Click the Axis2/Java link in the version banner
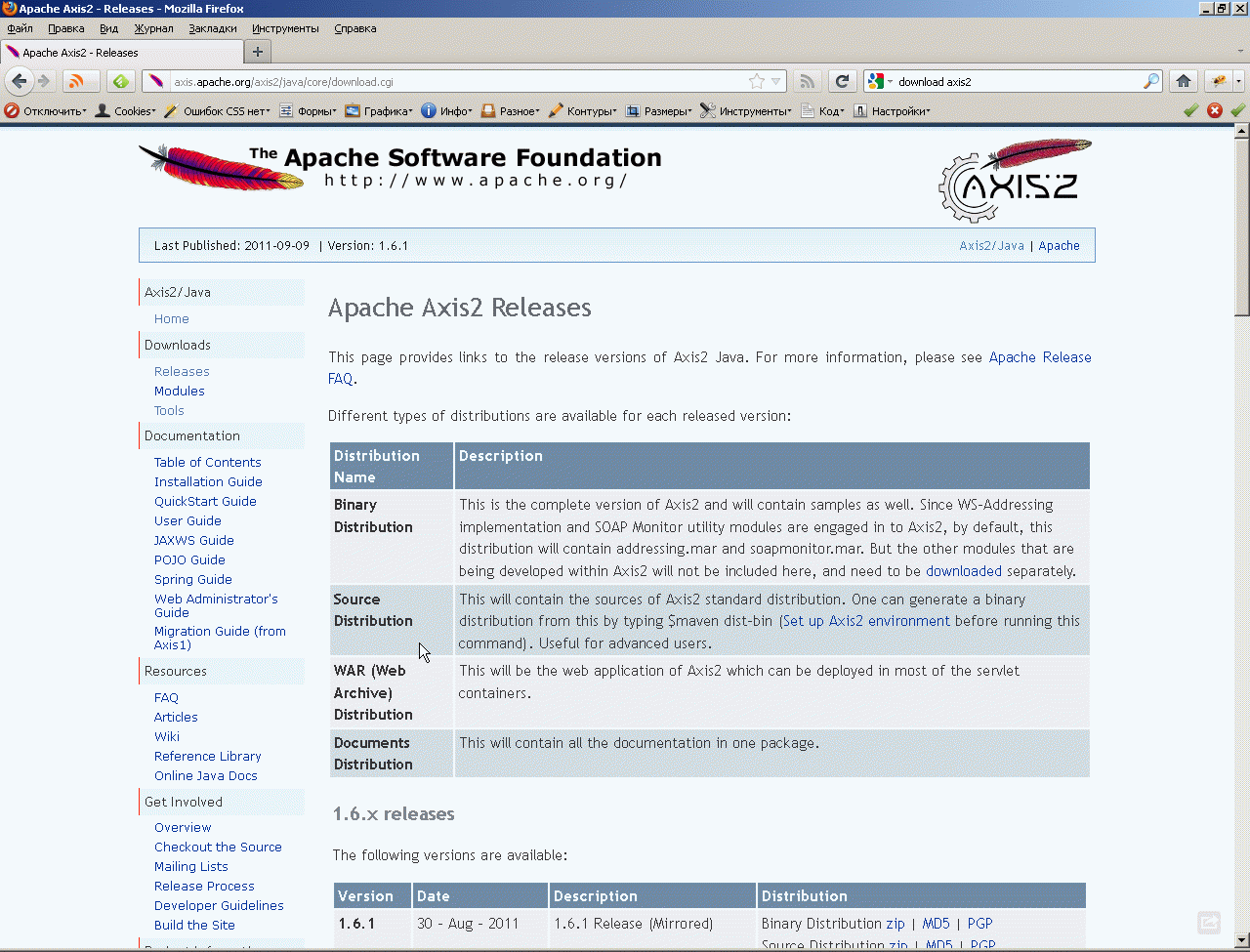 pos(992,246)
